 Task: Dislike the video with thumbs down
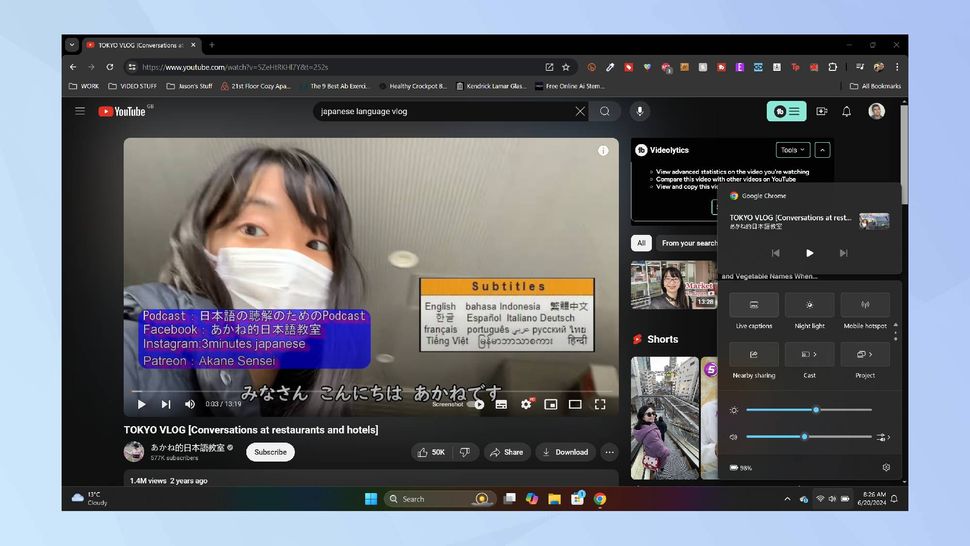coord(465,453)
